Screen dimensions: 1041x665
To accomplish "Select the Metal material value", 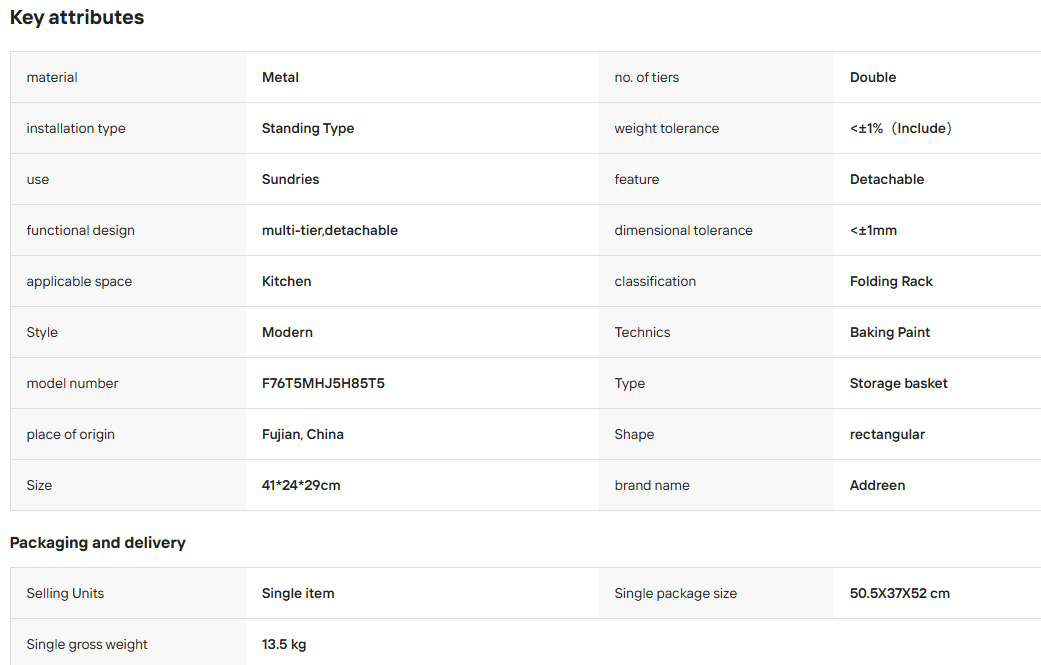I will [x=280, y=77].
